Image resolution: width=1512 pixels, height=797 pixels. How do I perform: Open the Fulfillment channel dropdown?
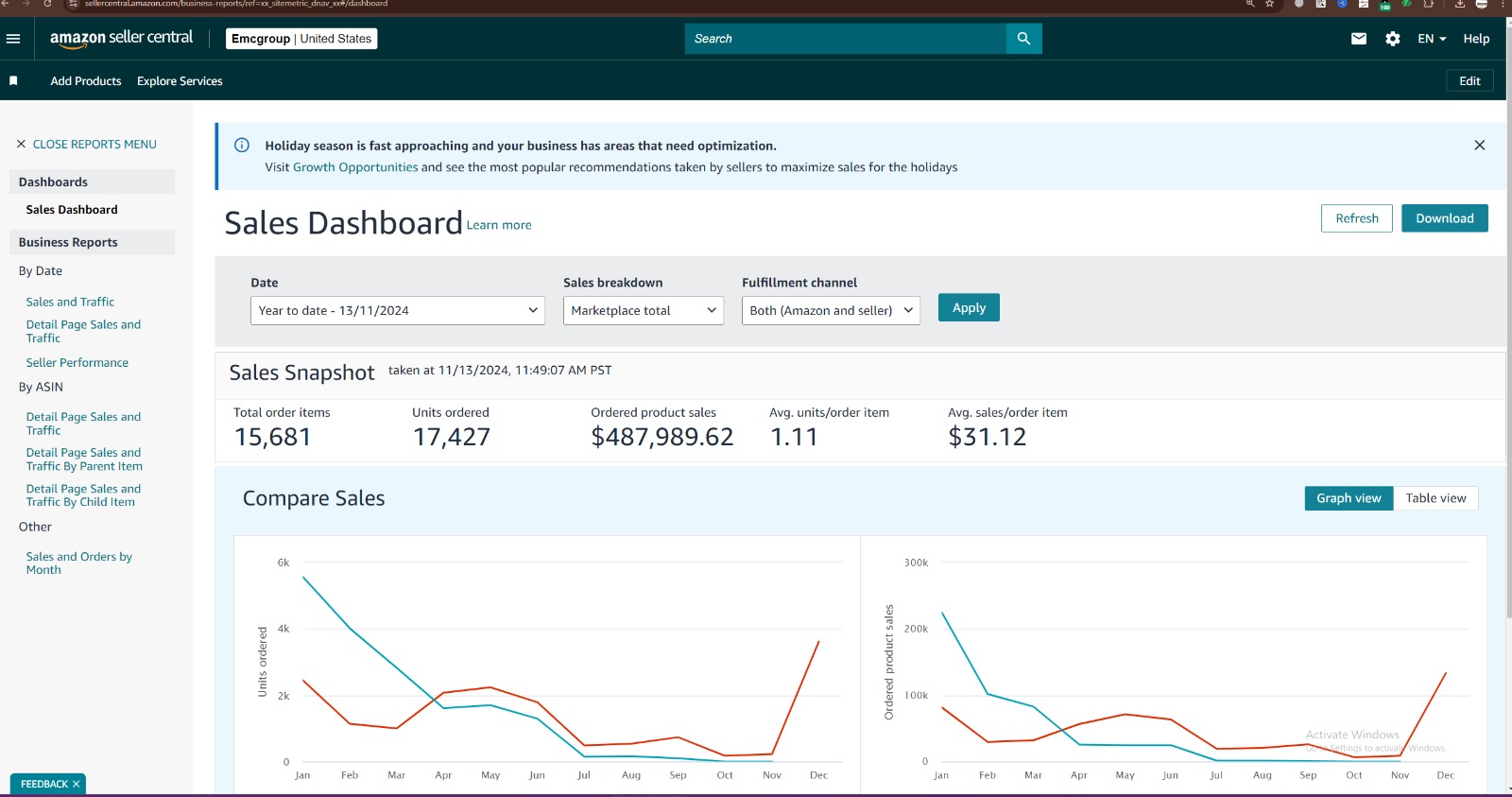831,310
